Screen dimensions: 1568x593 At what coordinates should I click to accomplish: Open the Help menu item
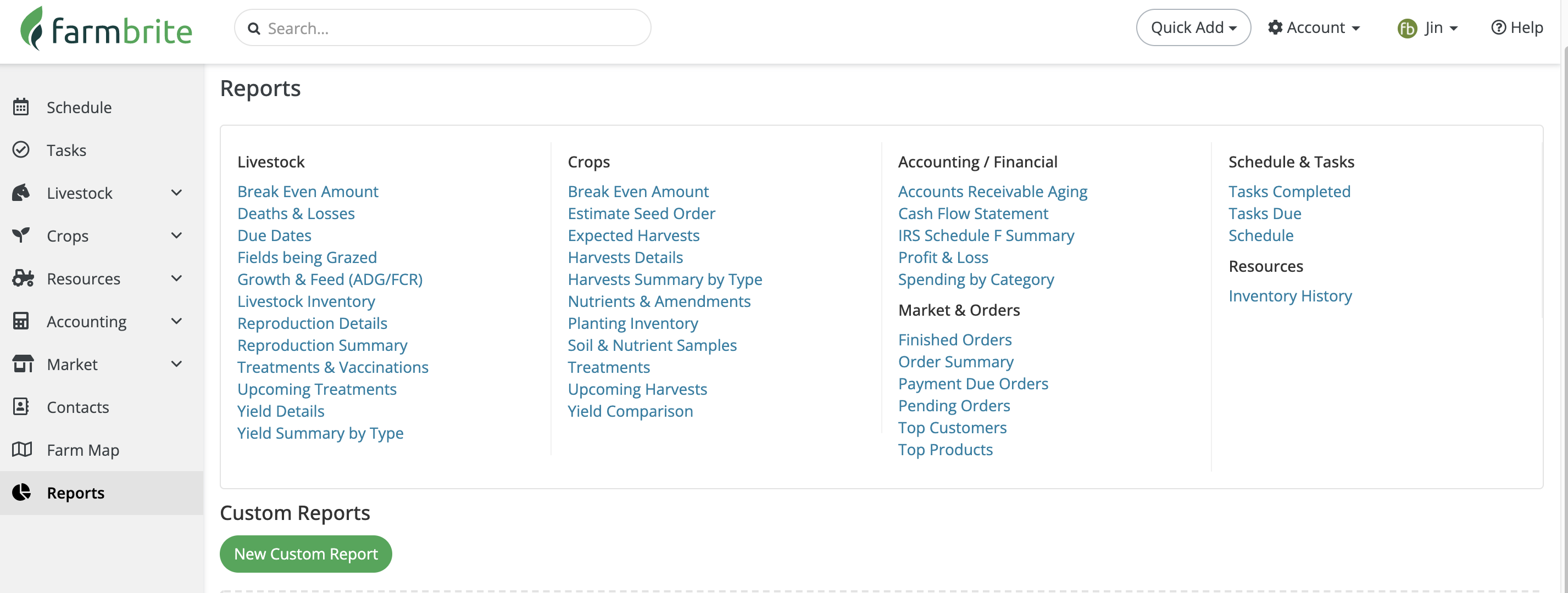[x=1516, y=27]
